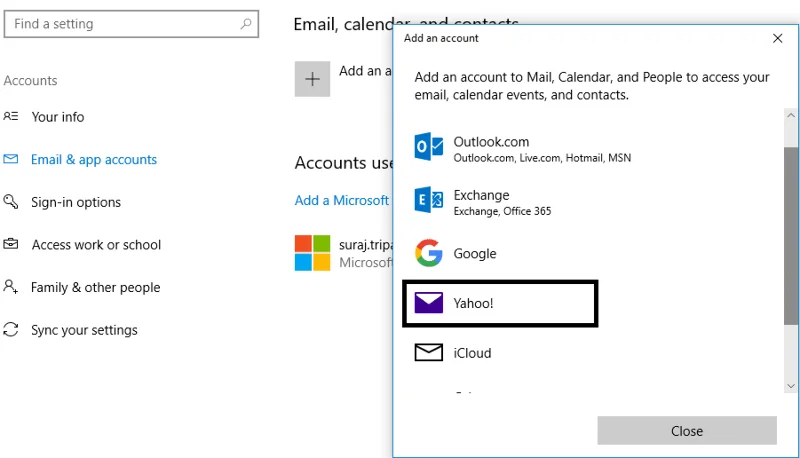Select the suraj.trip Microsoft account entry
Viewport: 800px width, 458px height.
343,253
